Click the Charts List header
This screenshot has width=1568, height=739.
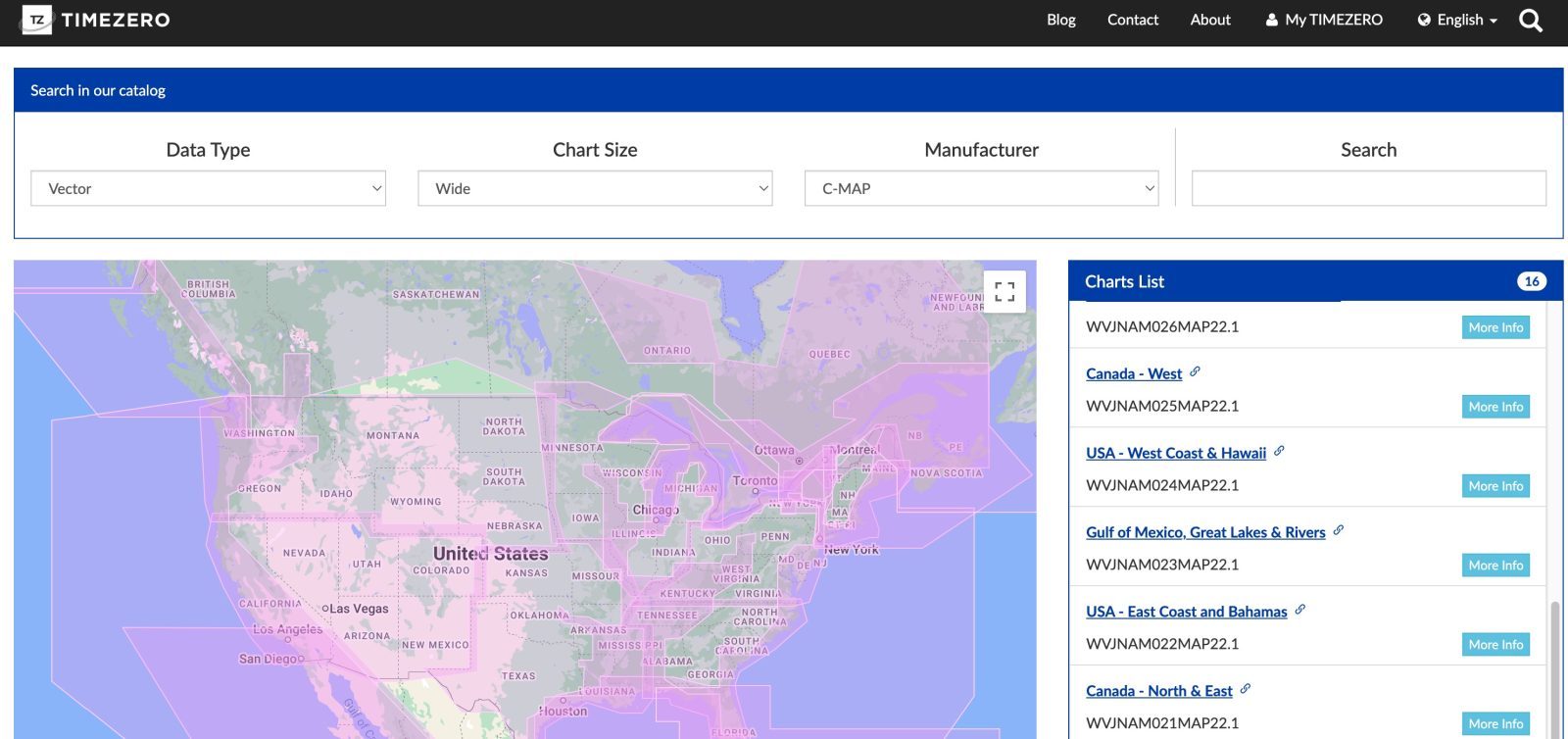point(1315,281)
